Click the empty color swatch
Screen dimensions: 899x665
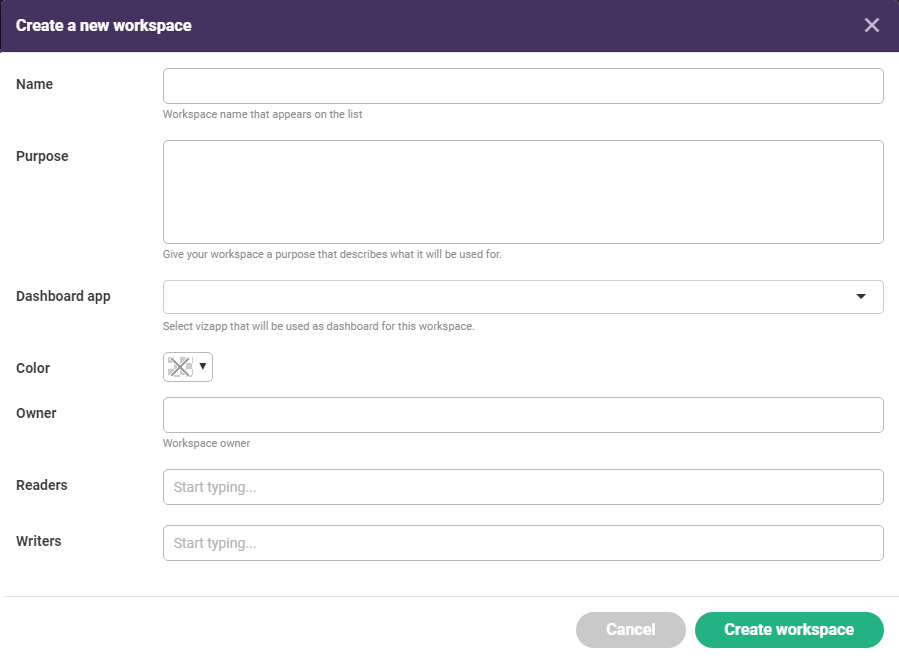(180, 367)
